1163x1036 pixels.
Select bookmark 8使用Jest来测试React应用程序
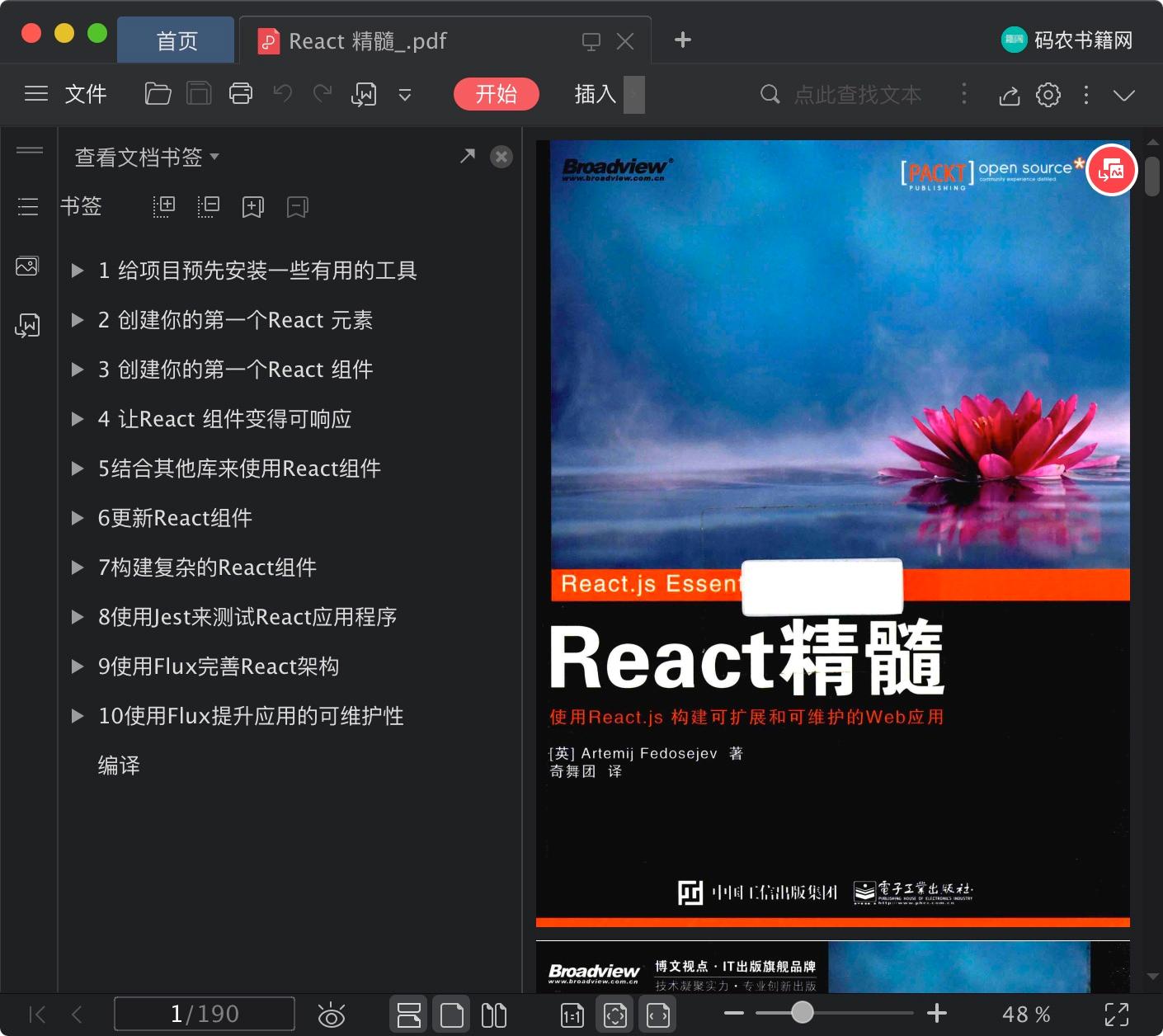pos(247,617)
